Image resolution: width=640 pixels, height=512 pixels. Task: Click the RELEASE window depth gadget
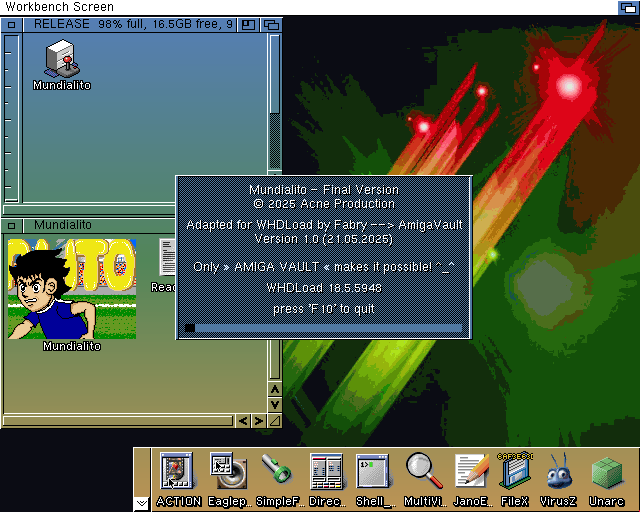pyautogui.click(x=271, y=24)
